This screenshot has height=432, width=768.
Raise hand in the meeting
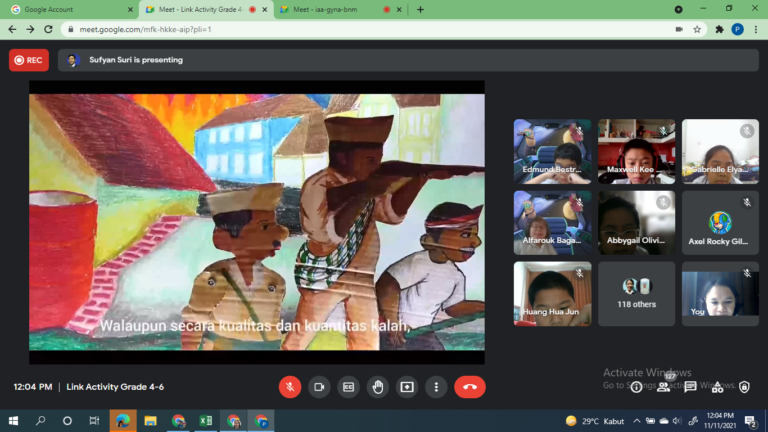point(378,387)
